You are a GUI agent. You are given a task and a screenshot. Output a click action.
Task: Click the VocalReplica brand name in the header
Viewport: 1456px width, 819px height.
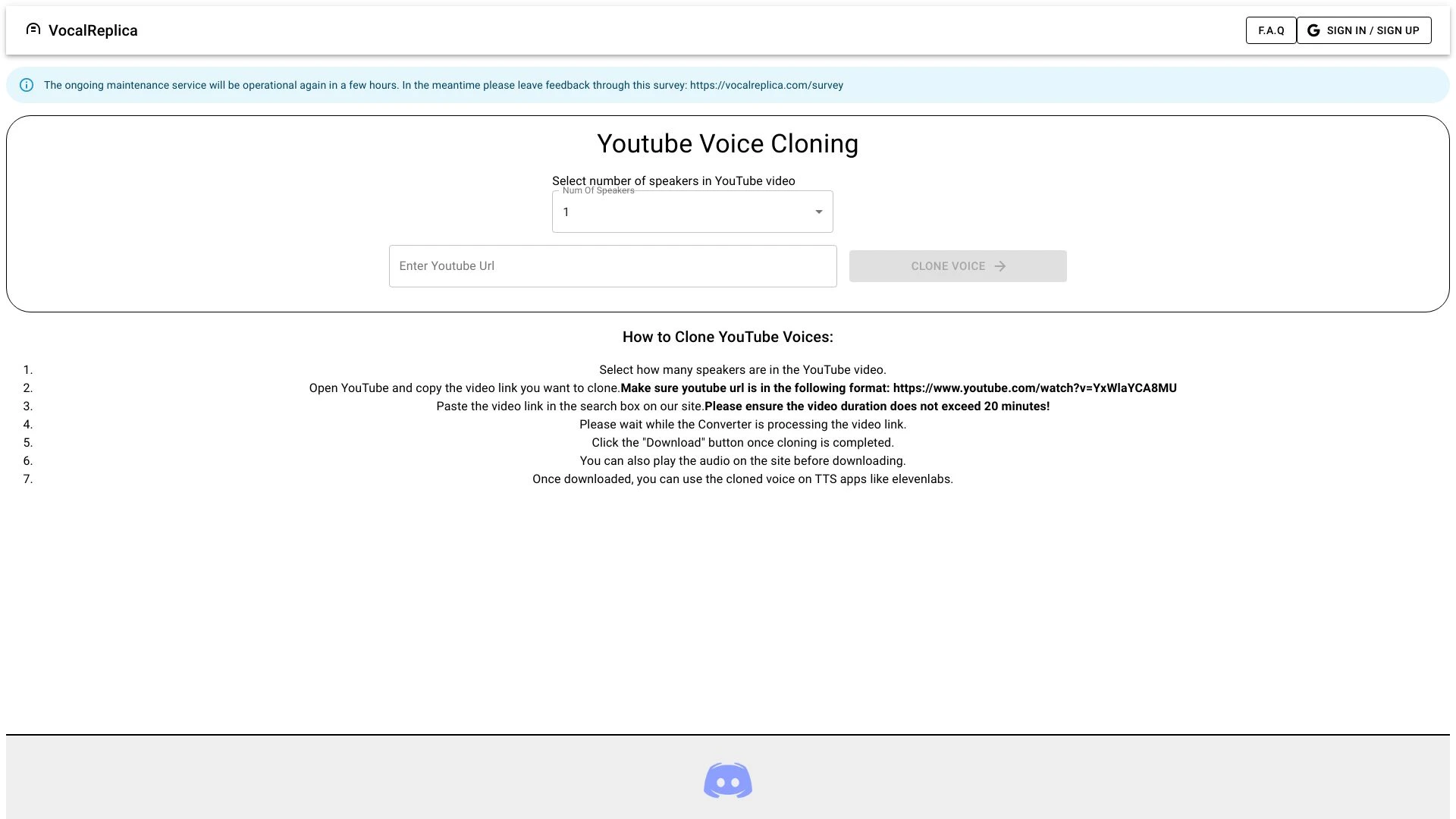(x=93, y=30)
